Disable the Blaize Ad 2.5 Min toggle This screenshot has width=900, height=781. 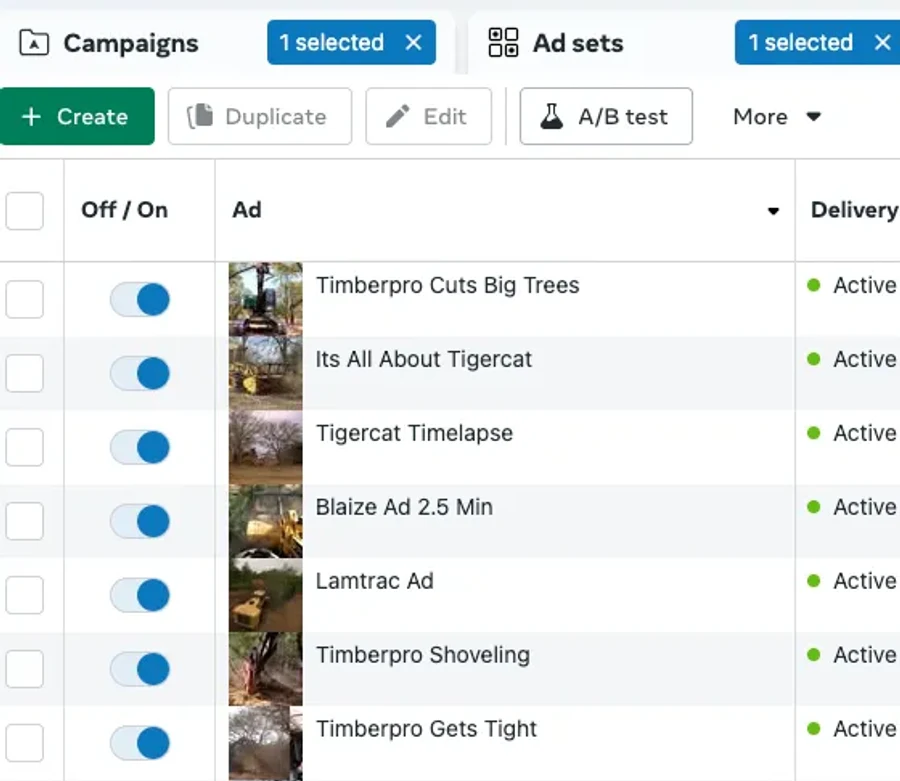pyautogui.click(x=140, y=521)
